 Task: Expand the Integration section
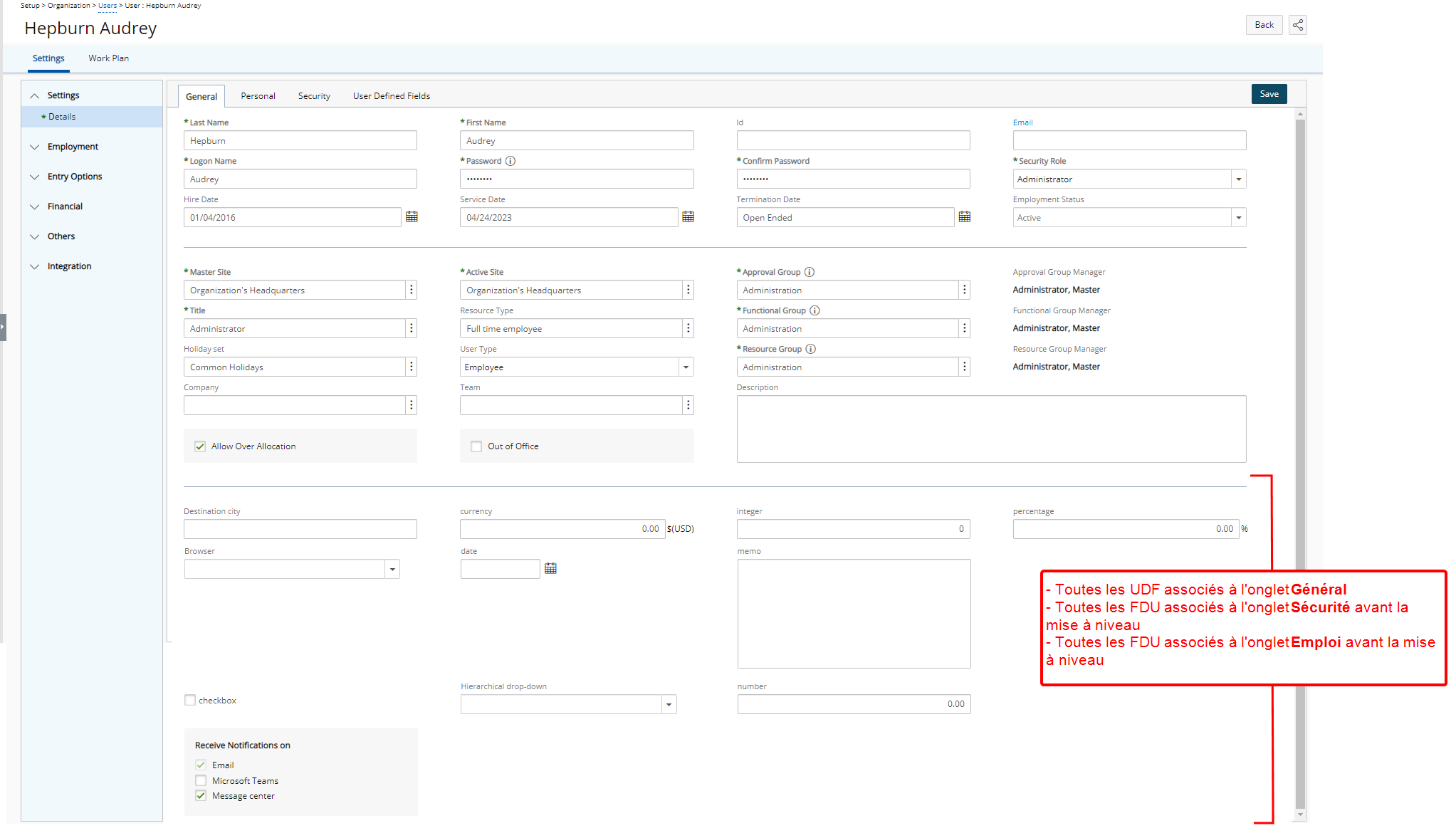point(34,266)
